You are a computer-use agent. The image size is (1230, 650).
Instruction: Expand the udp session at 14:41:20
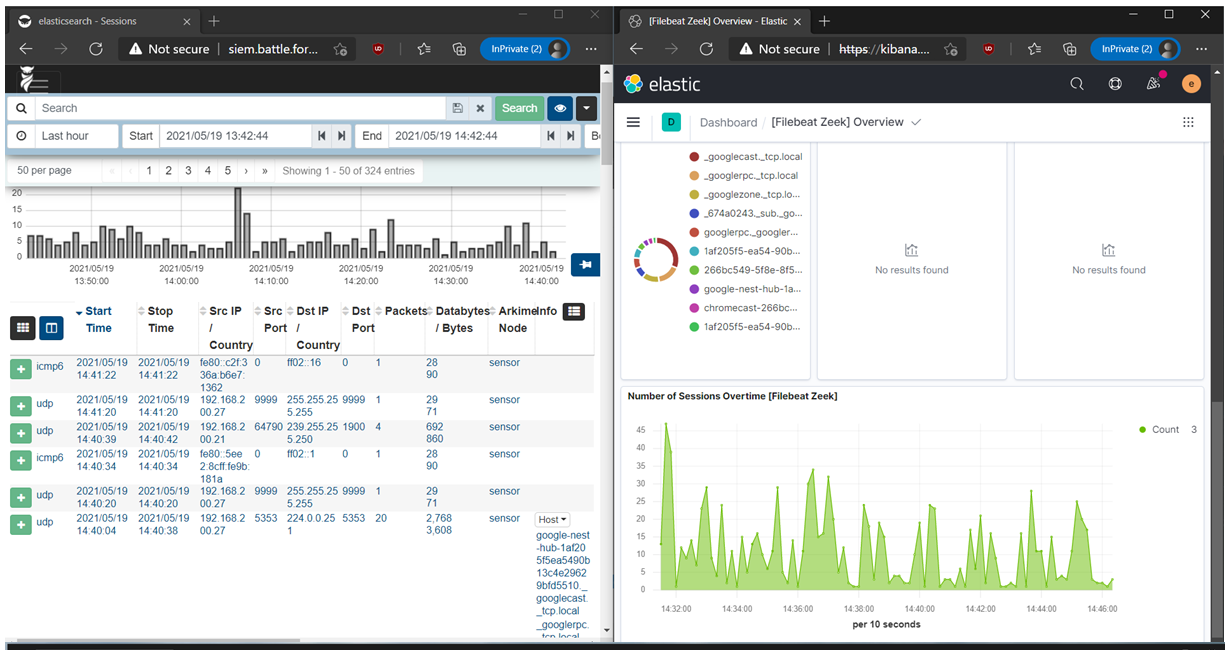tap(21, 406)
